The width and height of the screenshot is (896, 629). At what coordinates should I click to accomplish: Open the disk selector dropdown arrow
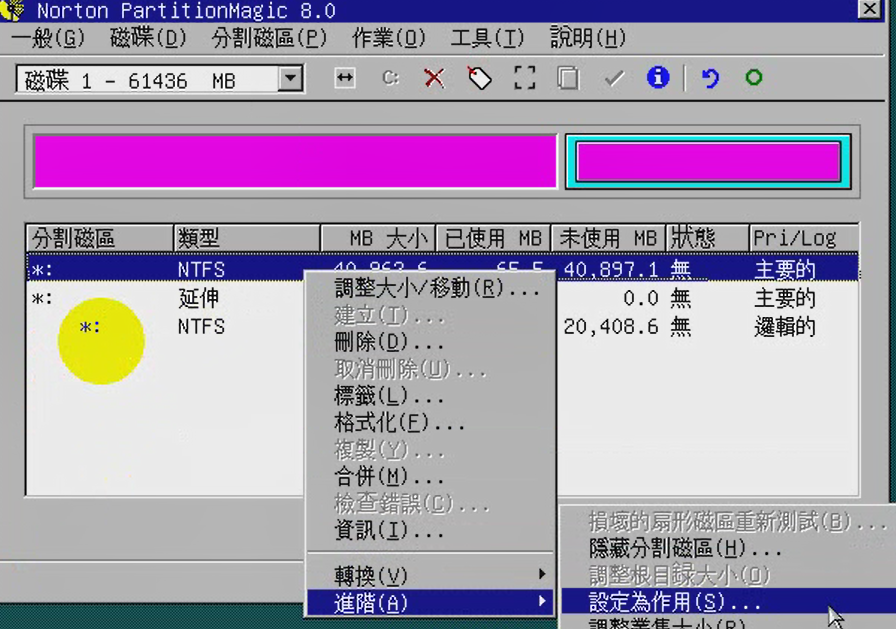(x=290, y=79)
